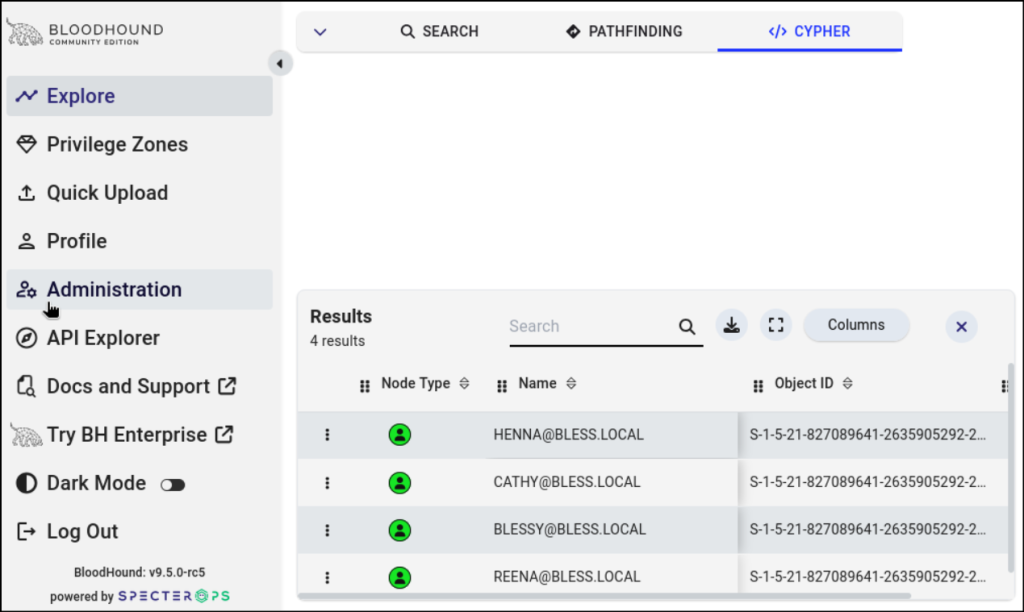Select HENNA@BLESS.LOCAL name cell
Screen dimensions: 1024x612
click(568, 434)
